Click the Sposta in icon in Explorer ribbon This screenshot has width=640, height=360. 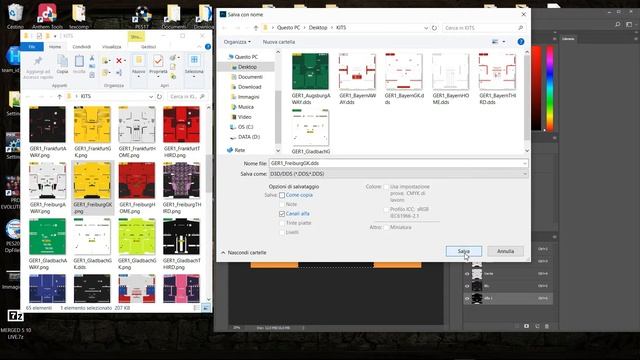(105, 61)
